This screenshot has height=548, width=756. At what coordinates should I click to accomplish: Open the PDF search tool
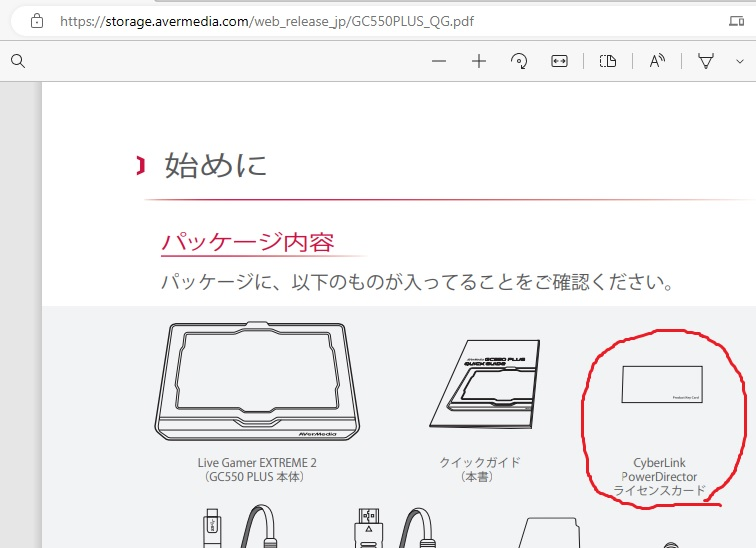tap(18, 61)
